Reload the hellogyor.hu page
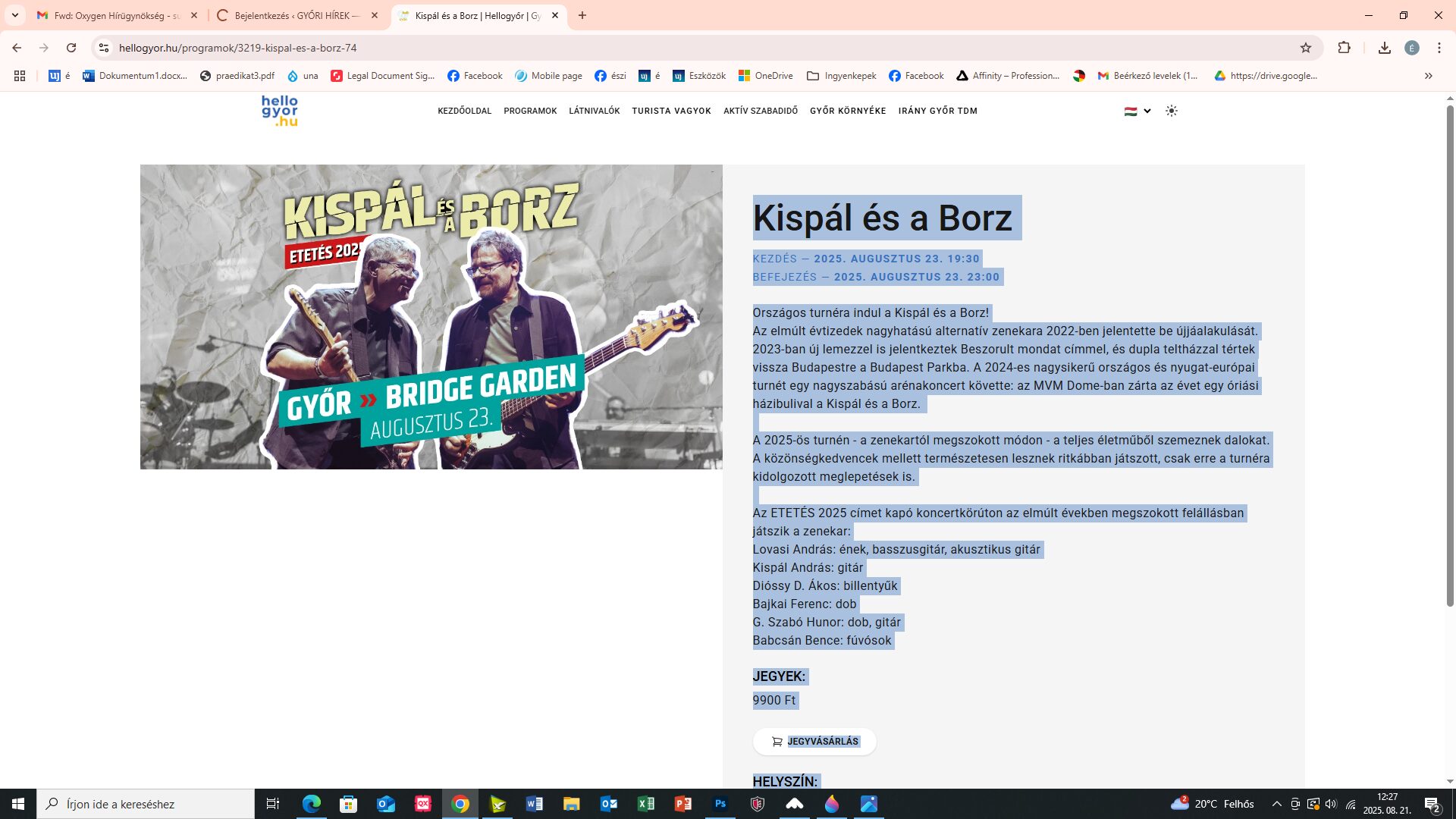The width and height of the screenshot is (1456, 819). click(x=71, y=48)
